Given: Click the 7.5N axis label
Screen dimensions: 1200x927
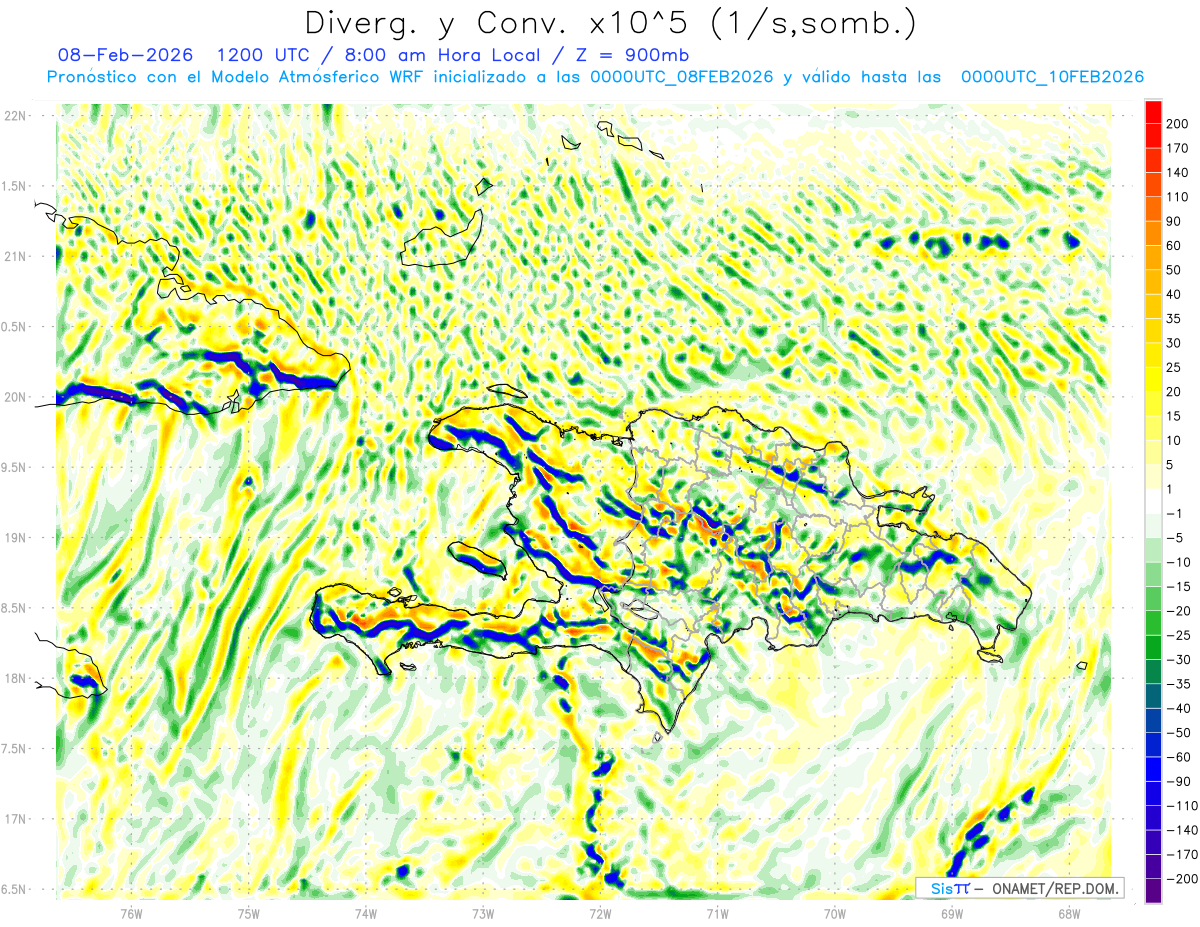Looking at the screenshot, I should 14,749.
